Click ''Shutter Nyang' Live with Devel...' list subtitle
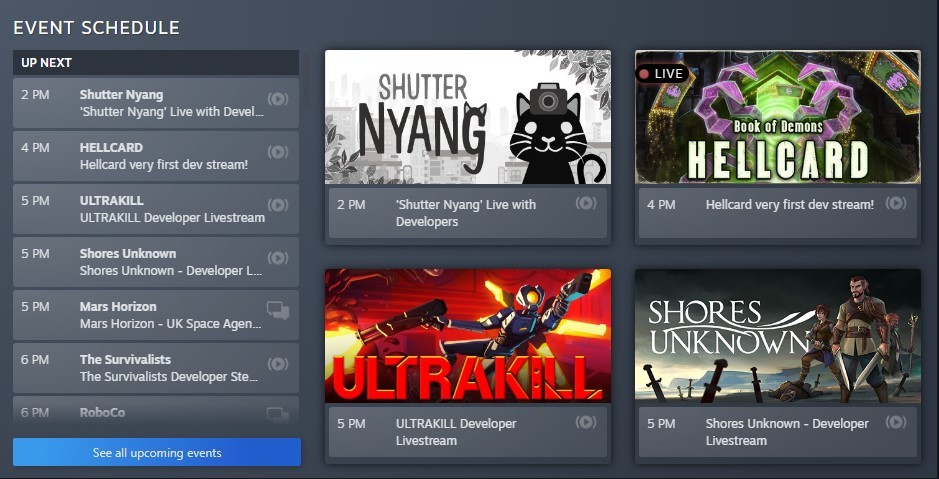 tap(172, 112)
